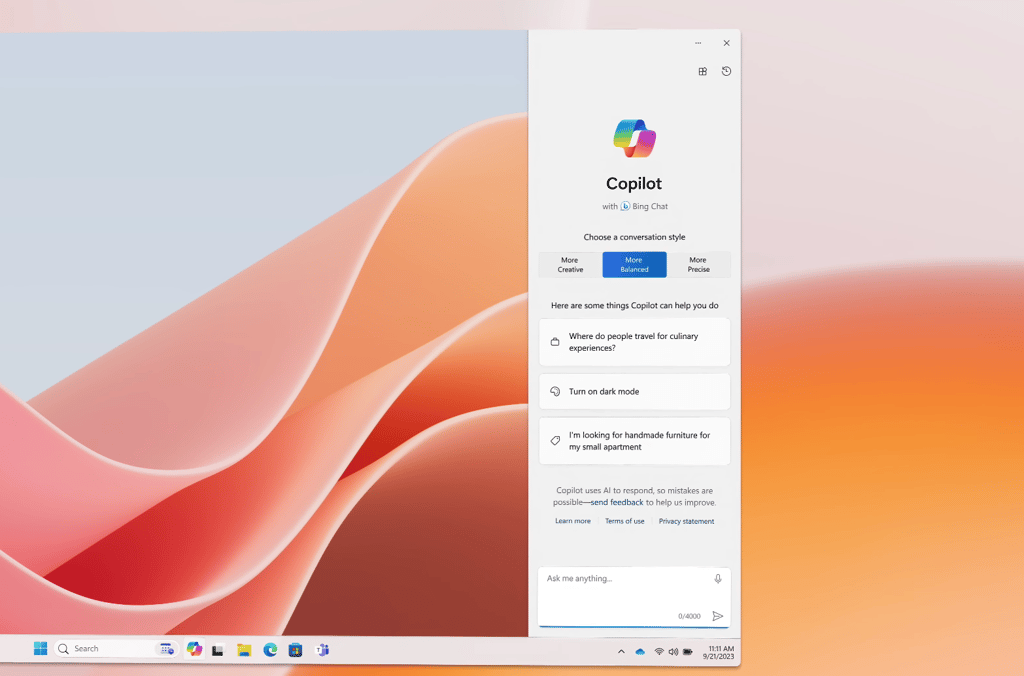Image resolution: width=1024 pixels, height=676 pixels.
Task: Open File Explorer from the taskbar
Action: 244,650
